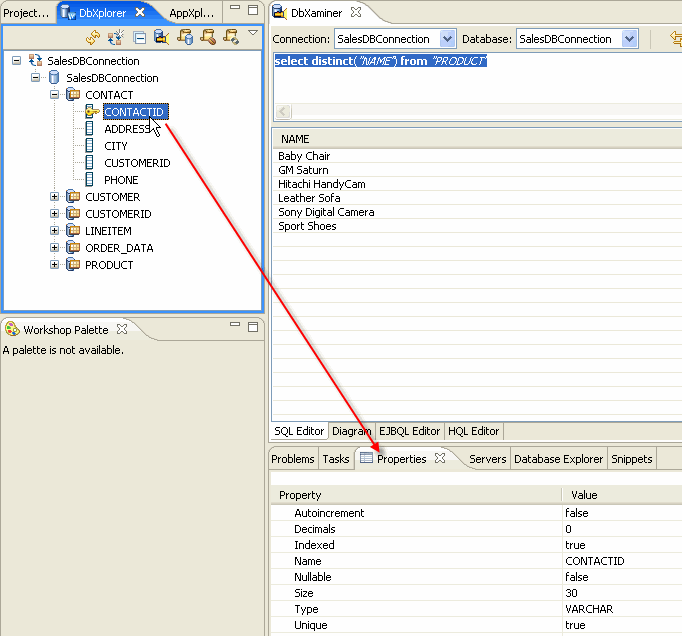The height and width of the screenshot is (636, 682).
Task: Click the LINEITEM table icon
Action: point(73,231)
